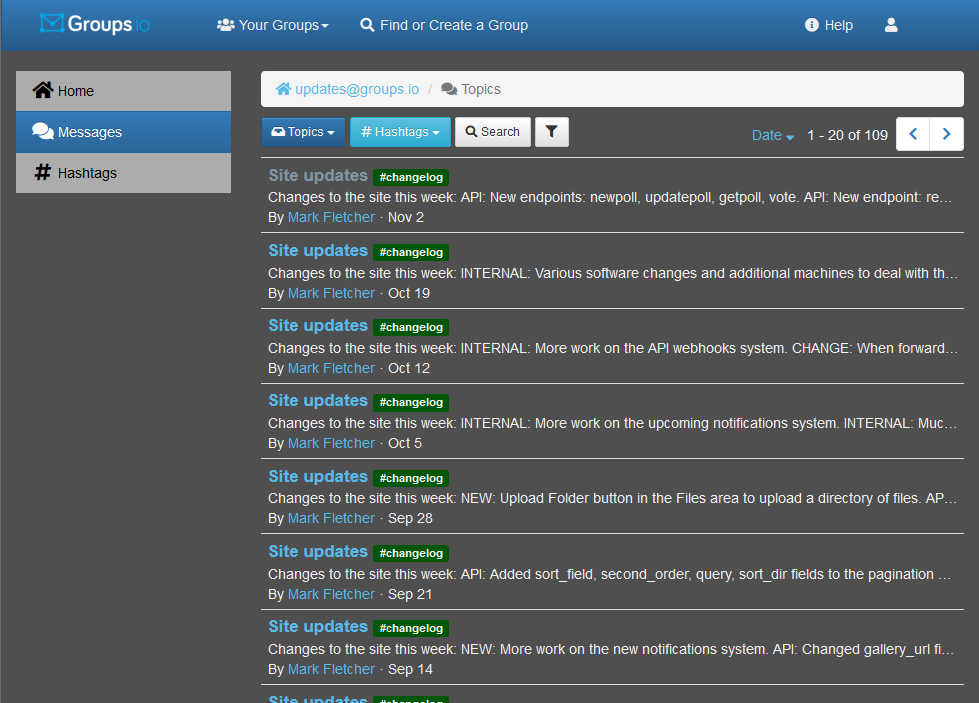Image resolution: width=979 pixels, height=703 pixels.
Task: Click the Topics breadcrumb text
Action: pyautogui.click(x=481, y=89)
